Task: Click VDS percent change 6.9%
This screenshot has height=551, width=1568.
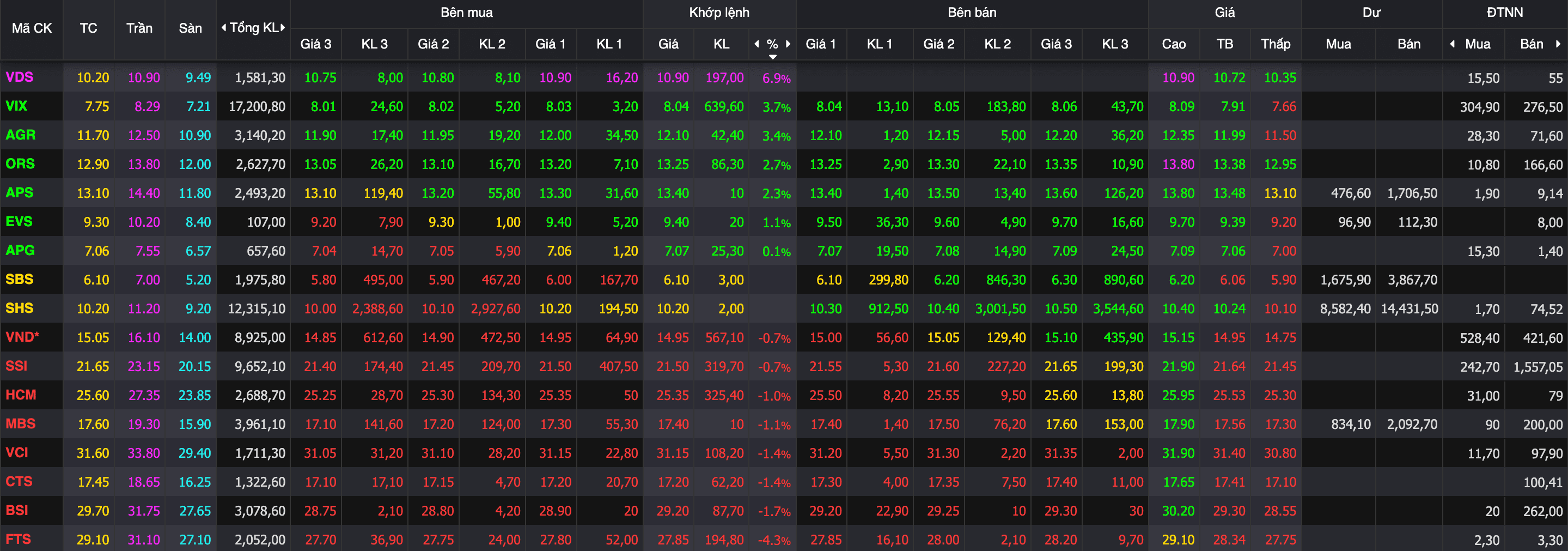Action: 777,78
